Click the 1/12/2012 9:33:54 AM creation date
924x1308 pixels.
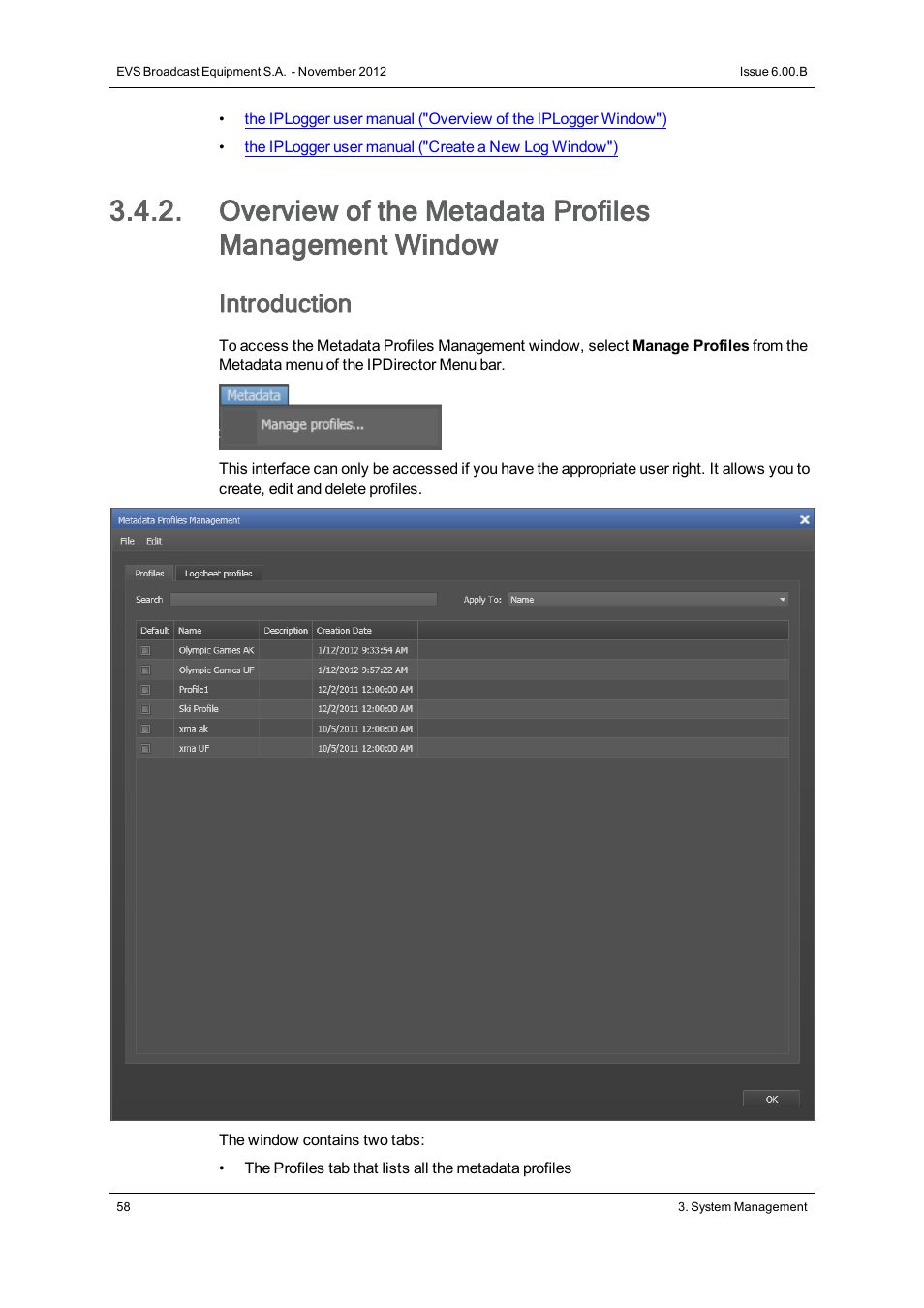click(362, 651)
